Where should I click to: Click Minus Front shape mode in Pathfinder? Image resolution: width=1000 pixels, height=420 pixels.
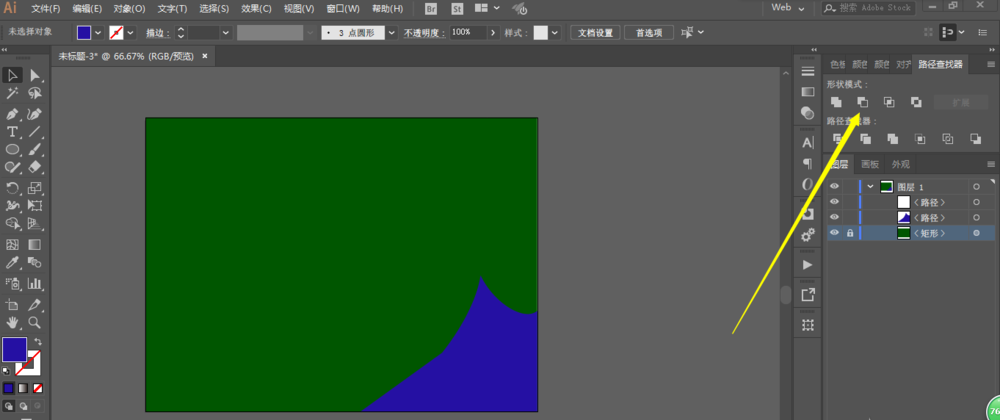point(862,102)
